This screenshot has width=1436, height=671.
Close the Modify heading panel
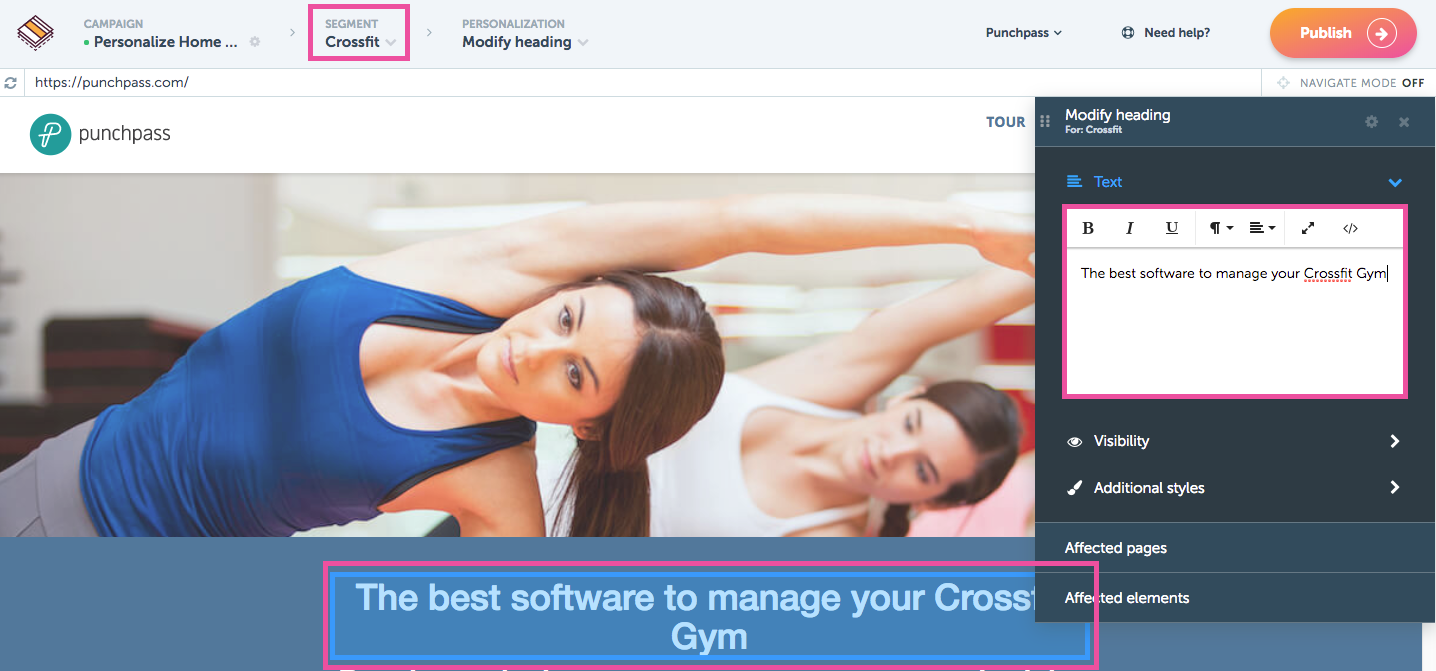pyautogui.click(x=1404, y=121)
